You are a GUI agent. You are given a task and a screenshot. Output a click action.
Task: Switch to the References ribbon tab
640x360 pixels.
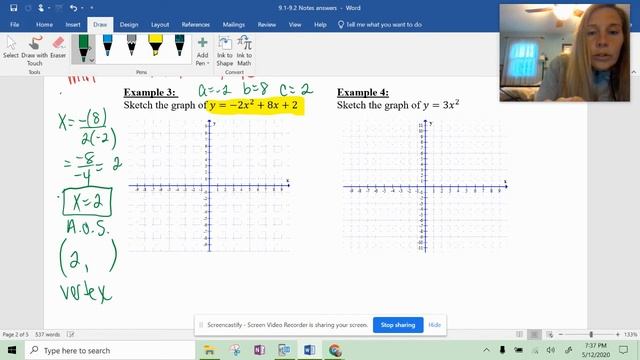[x=196, y=24]
